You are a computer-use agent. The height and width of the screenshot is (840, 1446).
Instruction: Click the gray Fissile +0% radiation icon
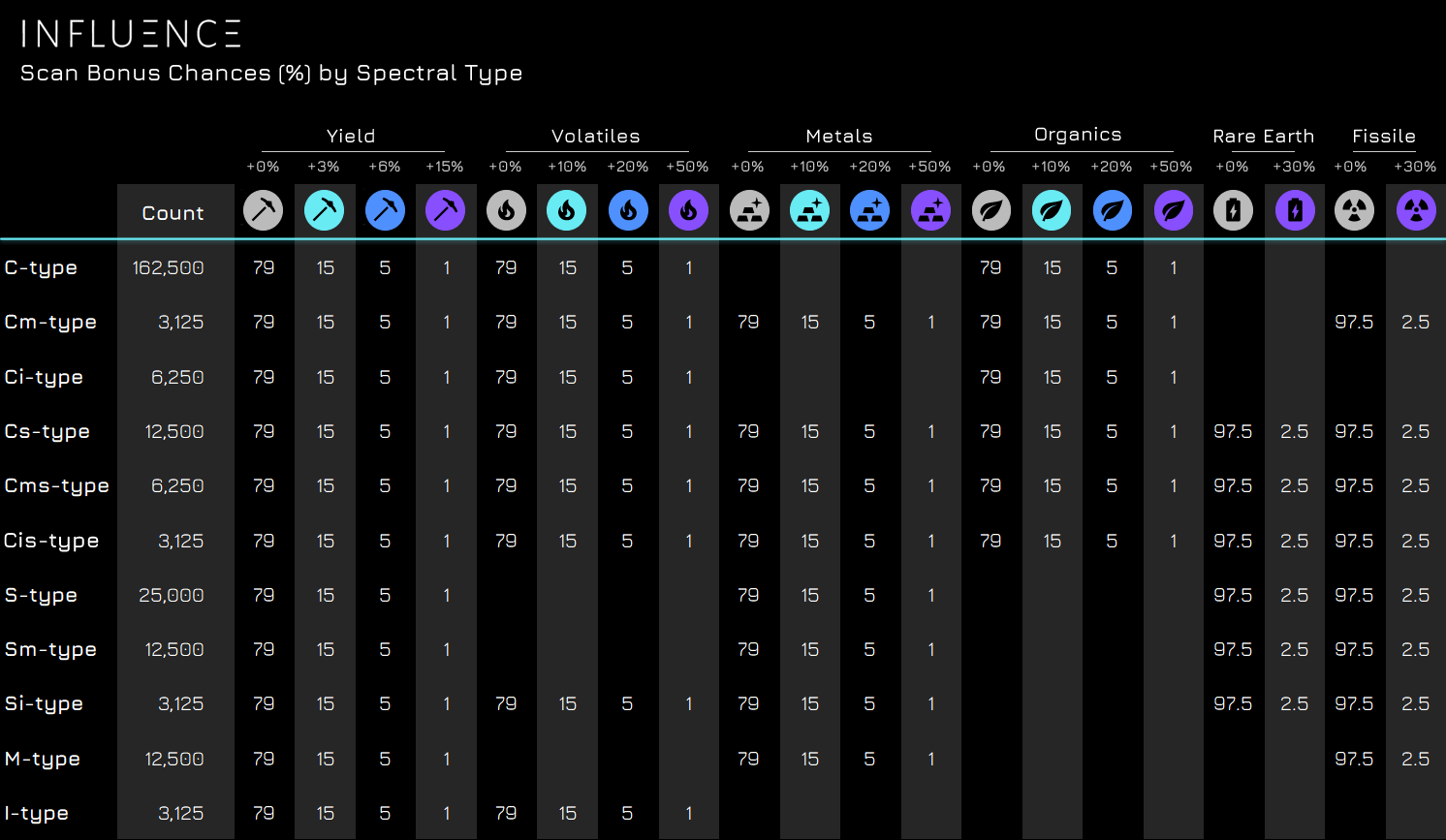click(1354, 210)
